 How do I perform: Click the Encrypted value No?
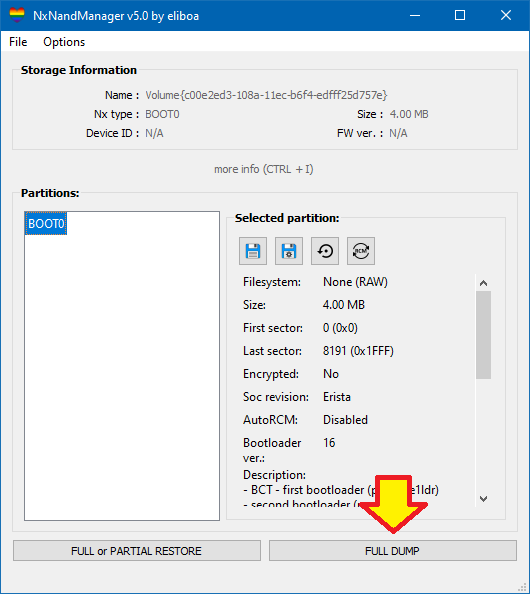coord(331,374)
